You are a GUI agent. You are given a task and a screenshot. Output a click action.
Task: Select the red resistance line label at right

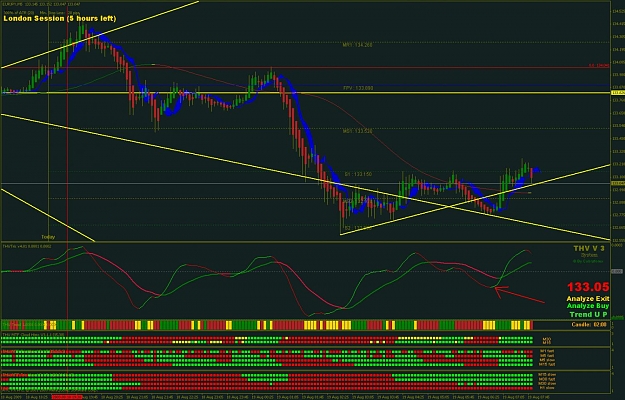599,65
